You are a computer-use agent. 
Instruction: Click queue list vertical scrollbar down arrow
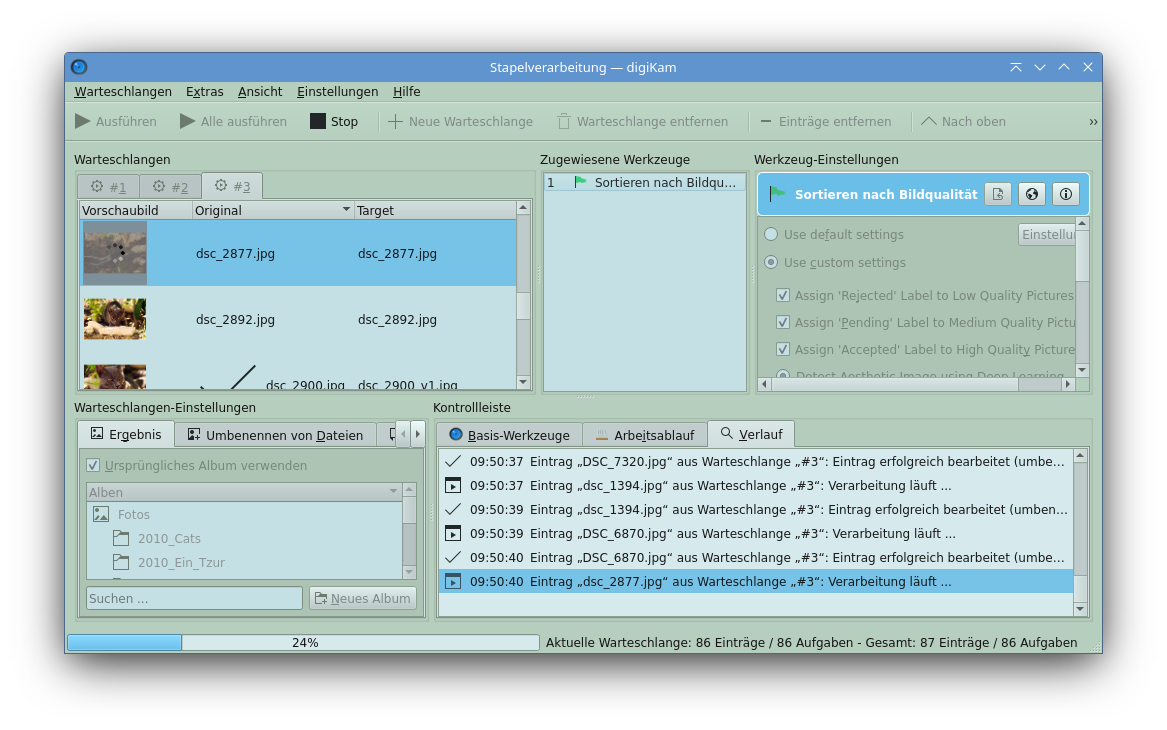523,382
